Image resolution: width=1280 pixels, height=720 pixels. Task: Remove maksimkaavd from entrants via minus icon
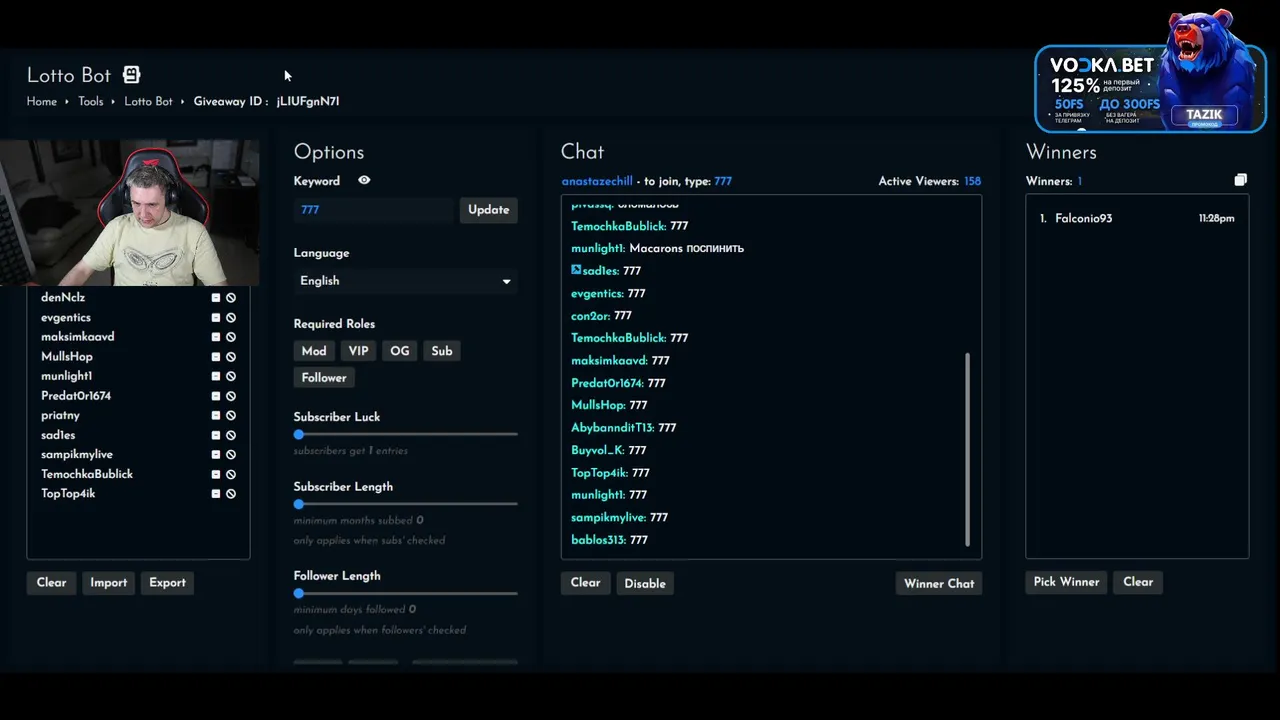click(x=215, y=337)
